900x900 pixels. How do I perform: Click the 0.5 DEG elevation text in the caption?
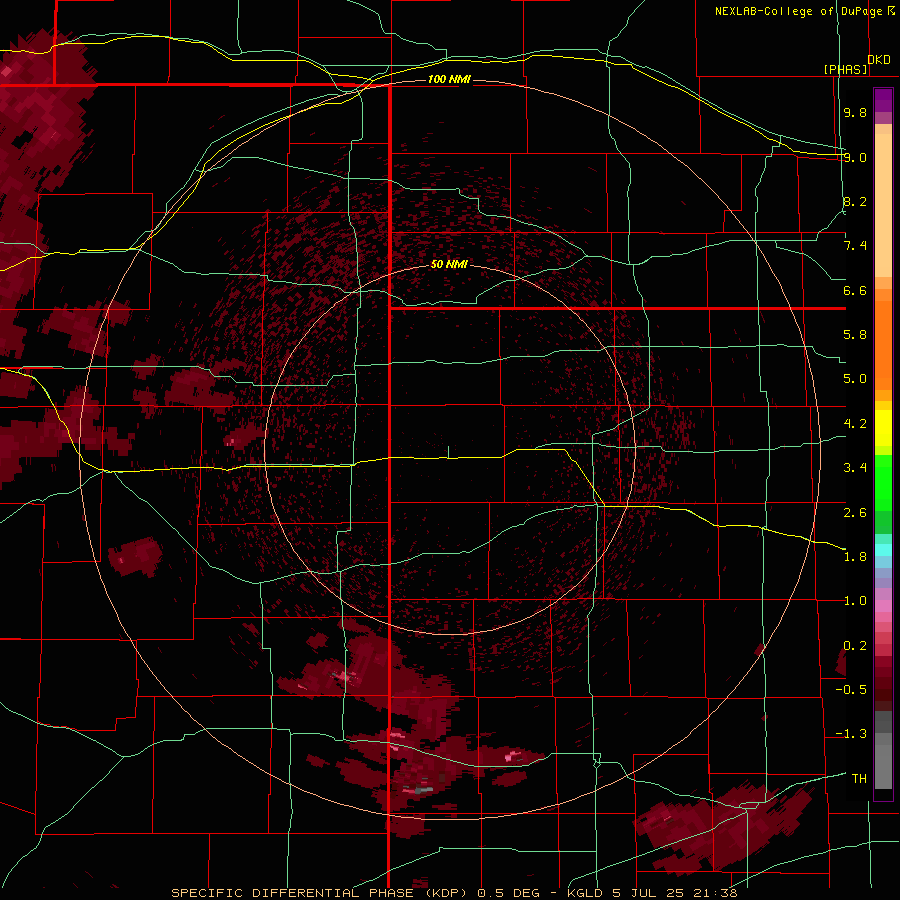[x=509, y=893]
